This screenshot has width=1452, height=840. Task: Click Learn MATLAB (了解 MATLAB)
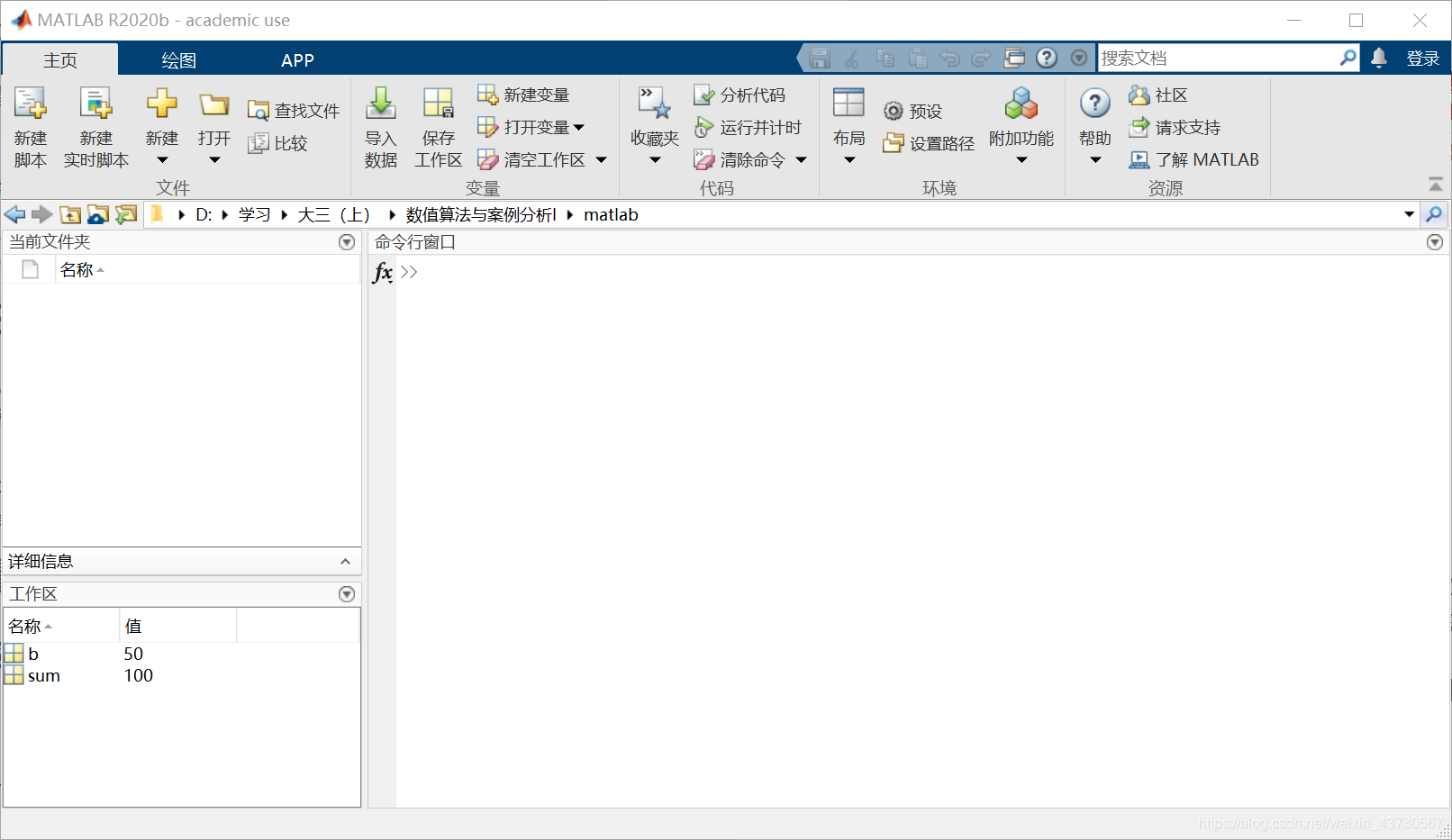coord(1194,159)
